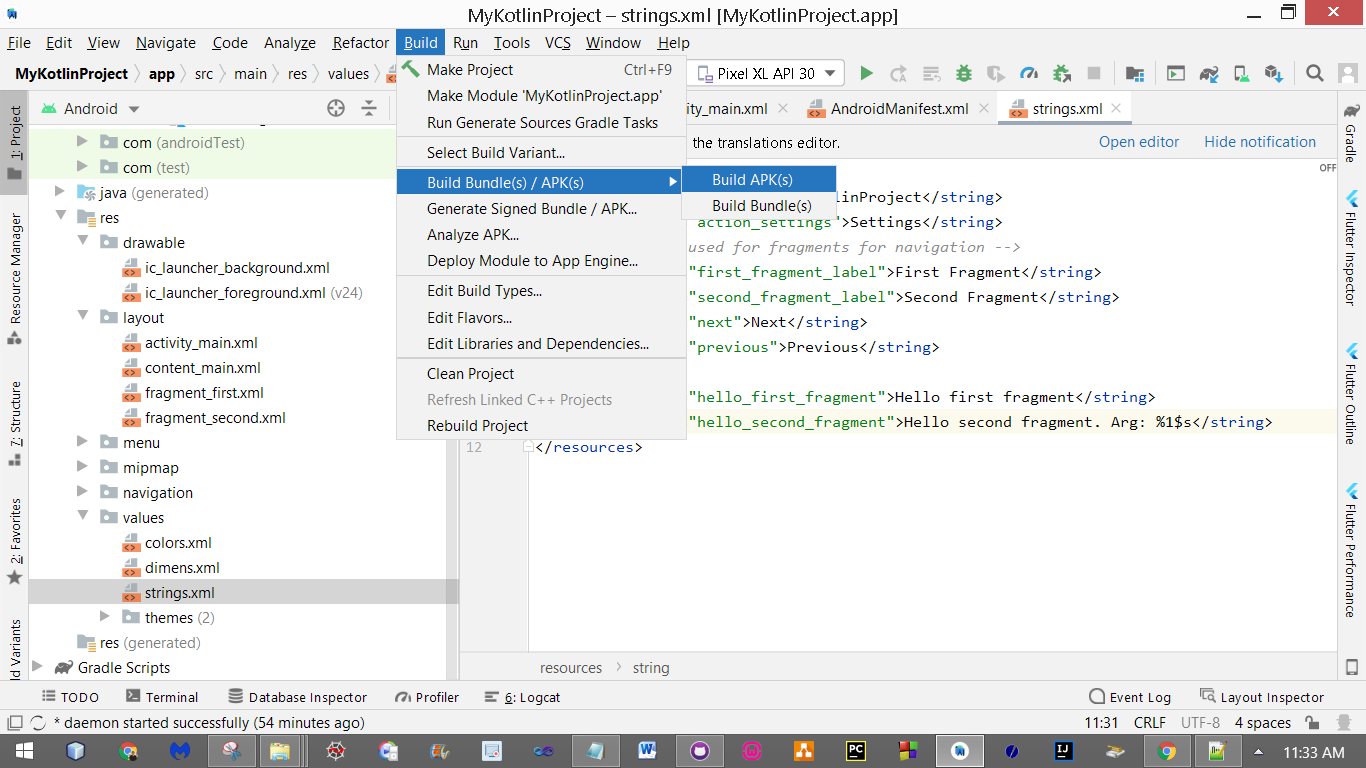
Task: Open Flutter Outline side panel
Action: coord(1351,393)
